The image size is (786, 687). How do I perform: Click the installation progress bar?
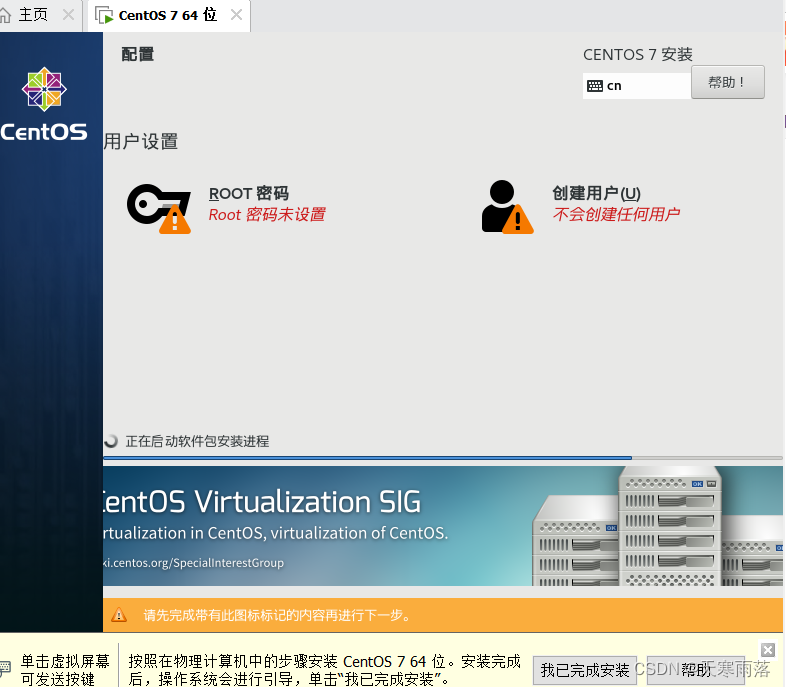(443, 457)
